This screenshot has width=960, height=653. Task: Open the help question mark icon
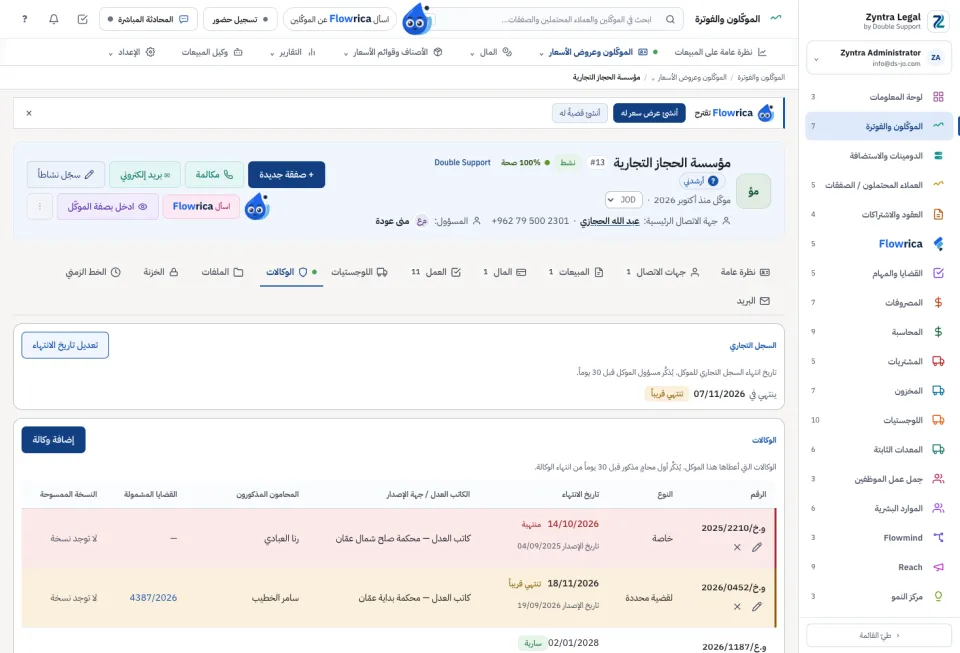[24, 19]
